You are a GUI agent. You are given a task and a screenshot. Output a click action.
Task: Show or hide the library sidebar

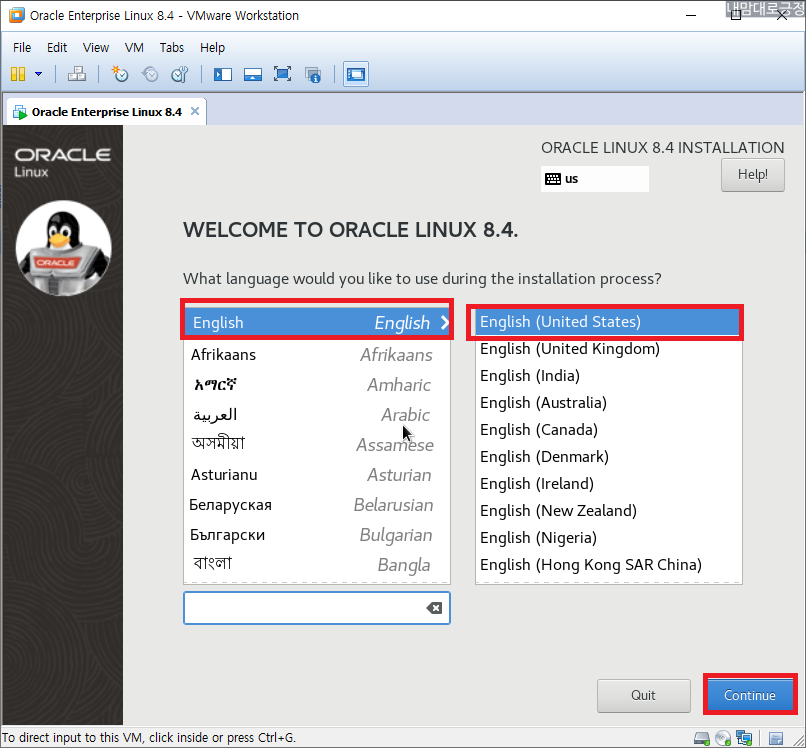coord(223,75)
